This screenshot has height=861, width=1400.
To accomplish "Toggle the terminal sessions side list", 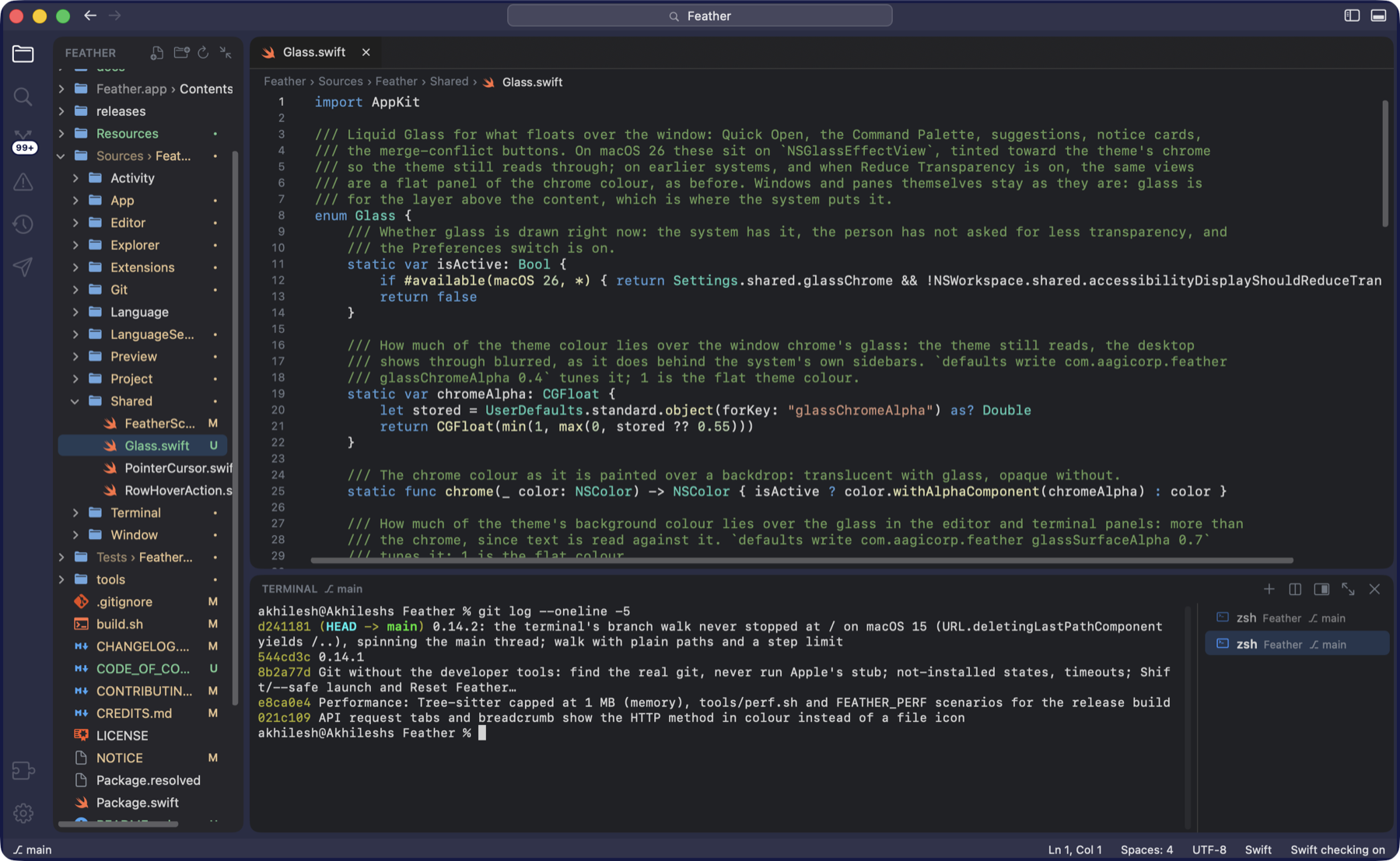I will (x=1321, y=590).
